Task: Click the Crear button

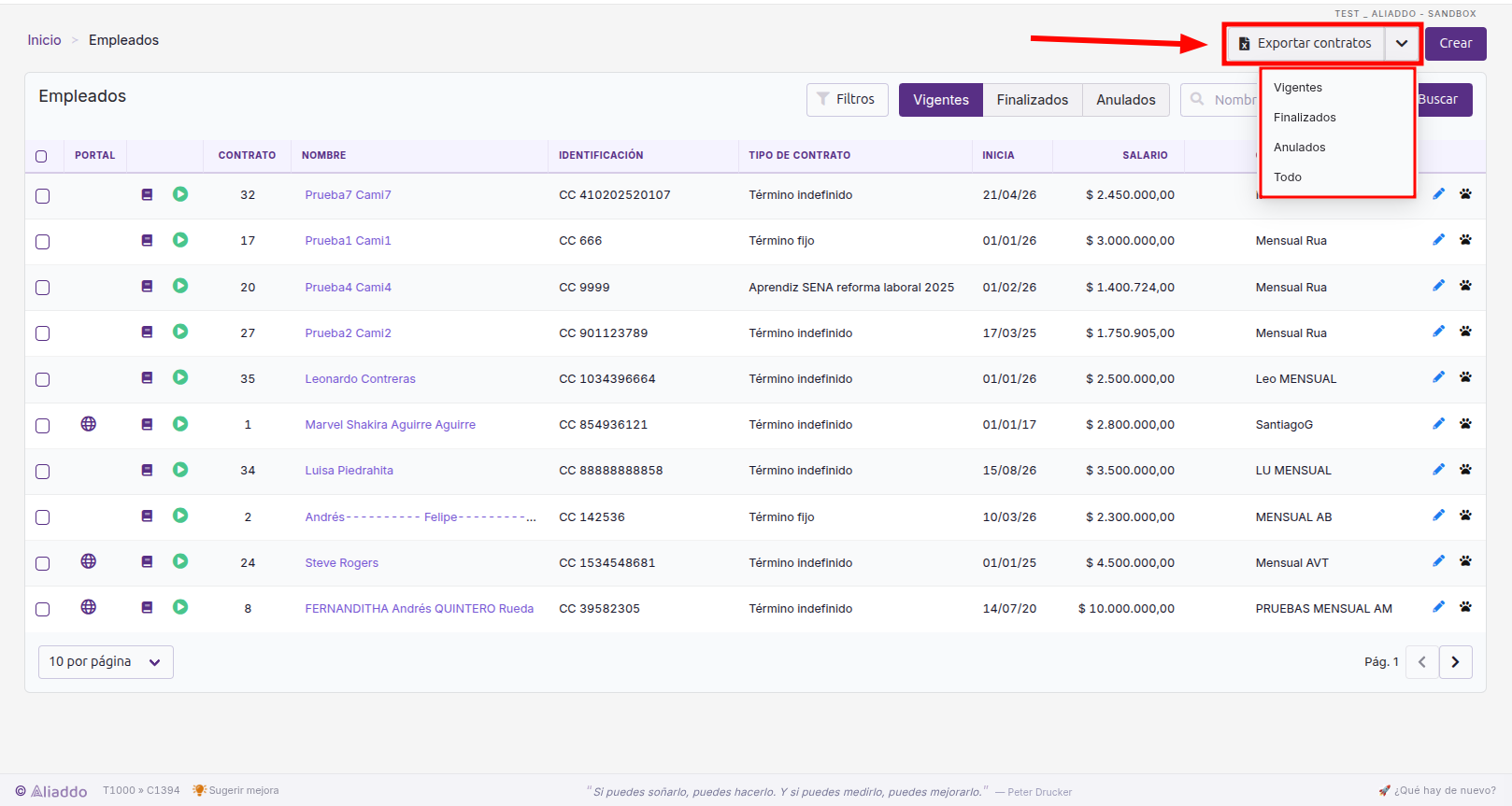Action: pyautogui.click(x=1456, y=44)
